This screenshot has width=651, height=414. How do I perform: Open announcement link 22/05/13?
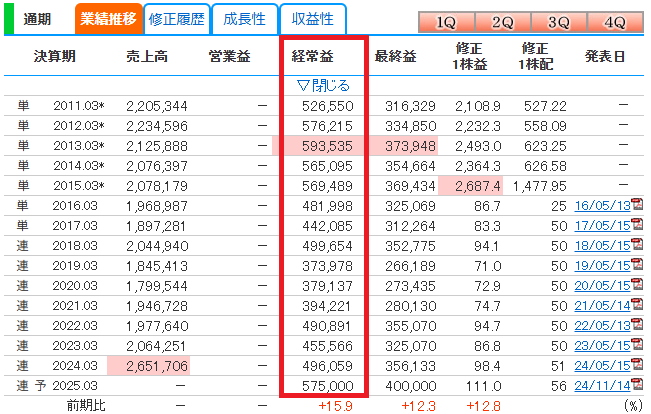[602, 325]
